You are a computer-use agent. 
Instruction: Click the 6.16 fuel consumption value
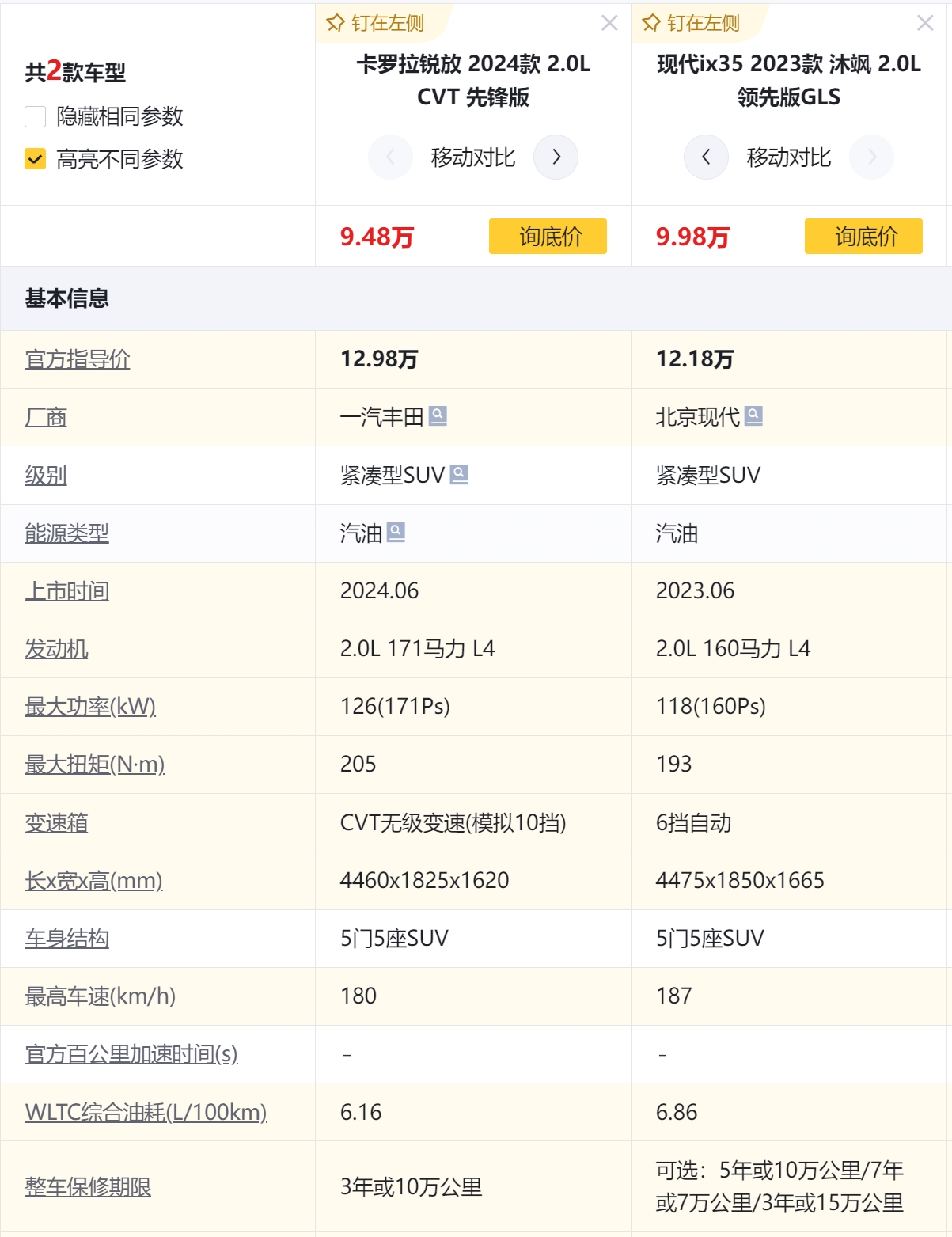(x=361, y=1112)
